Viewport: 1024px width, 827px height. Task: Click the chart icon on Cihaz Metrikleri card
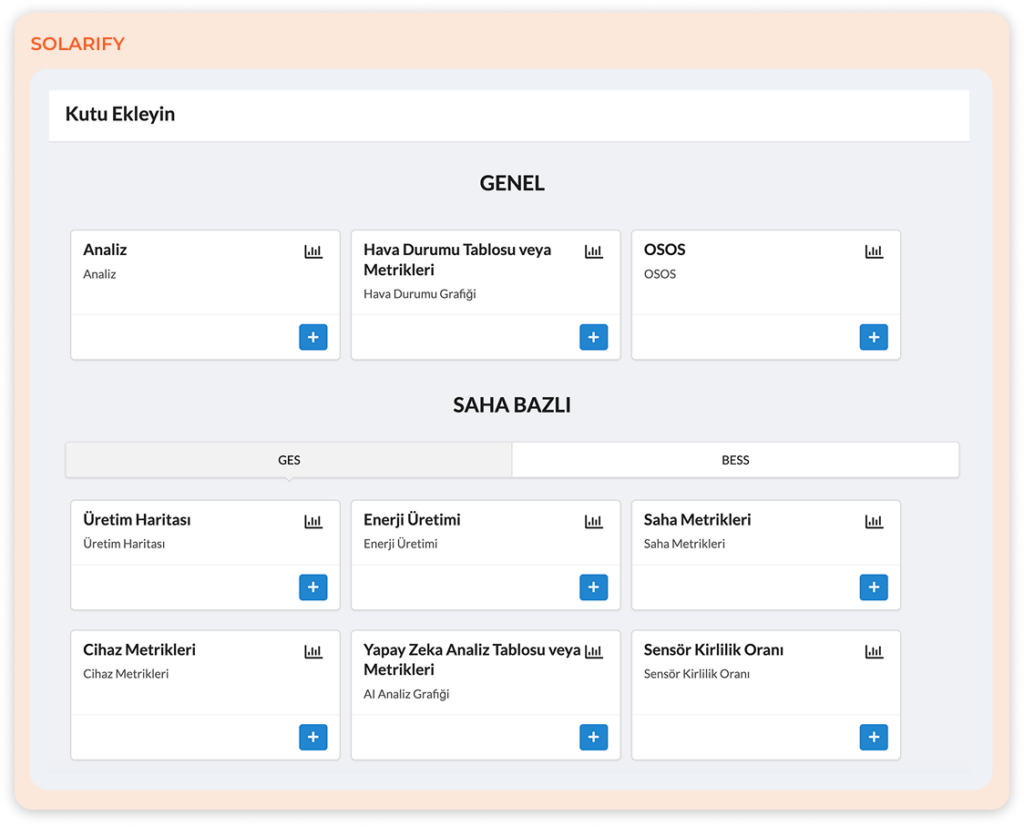click(x=313, y=651)
